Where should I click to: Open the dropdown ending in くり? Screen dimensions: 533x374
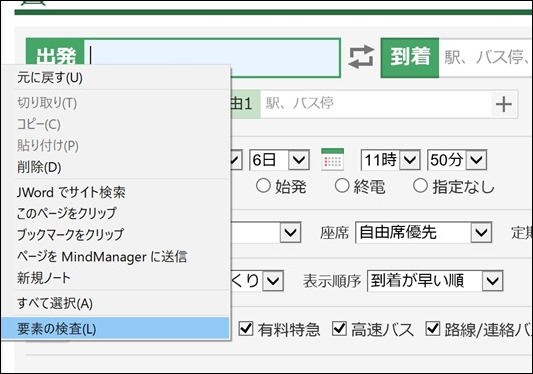[x=257, y=281]
